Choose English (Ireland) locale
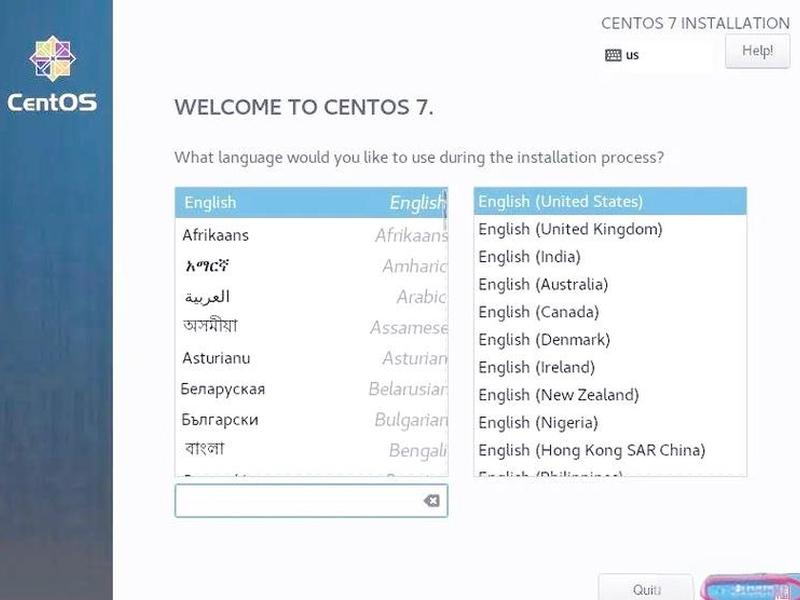Viewport: 800px width, 600px height. (x=610, y=367)
